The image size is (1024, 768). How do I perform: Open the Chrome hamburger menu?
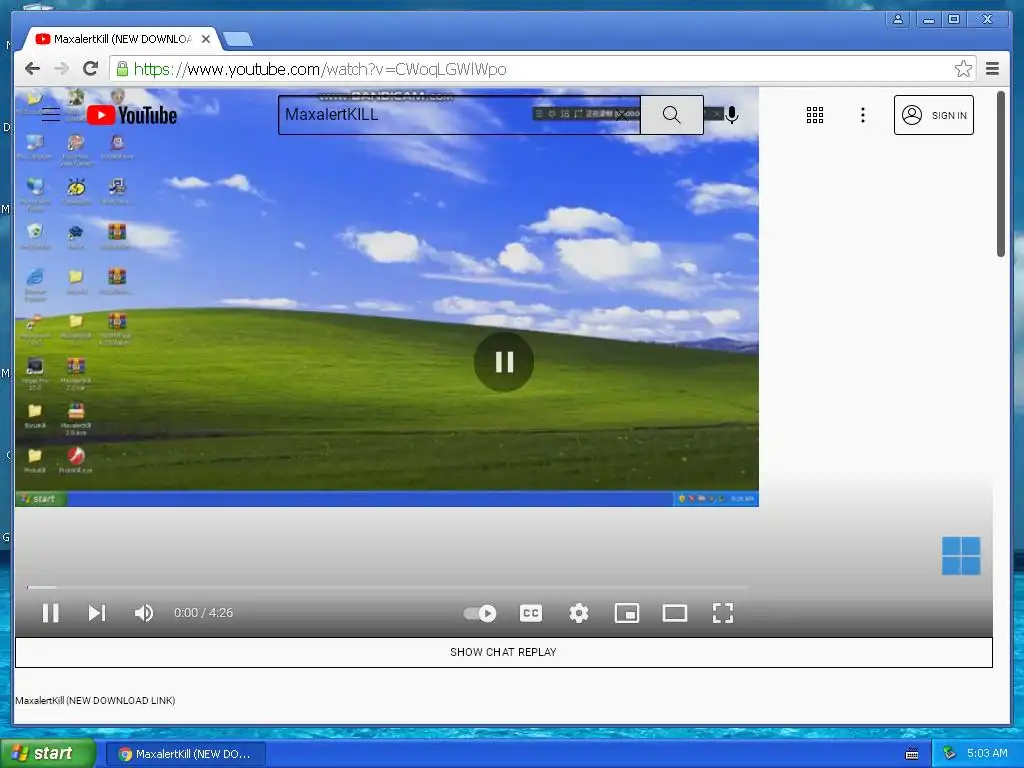point(993,69)
